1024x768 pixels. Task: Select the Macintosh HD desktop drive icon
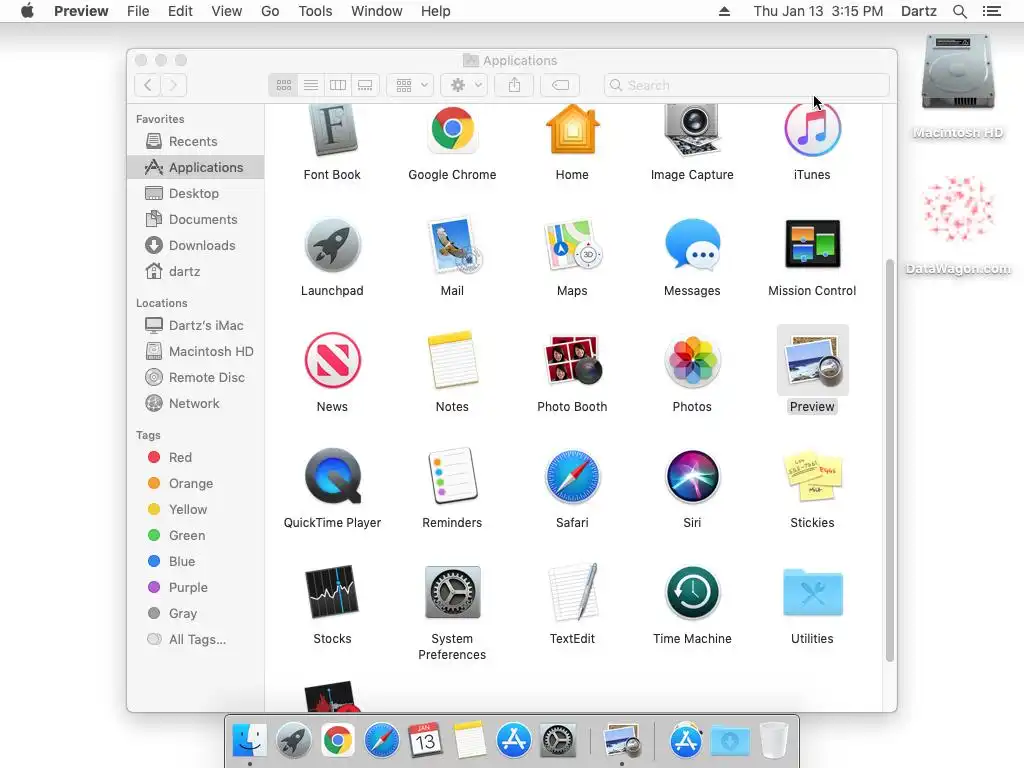tap(958, 73)
